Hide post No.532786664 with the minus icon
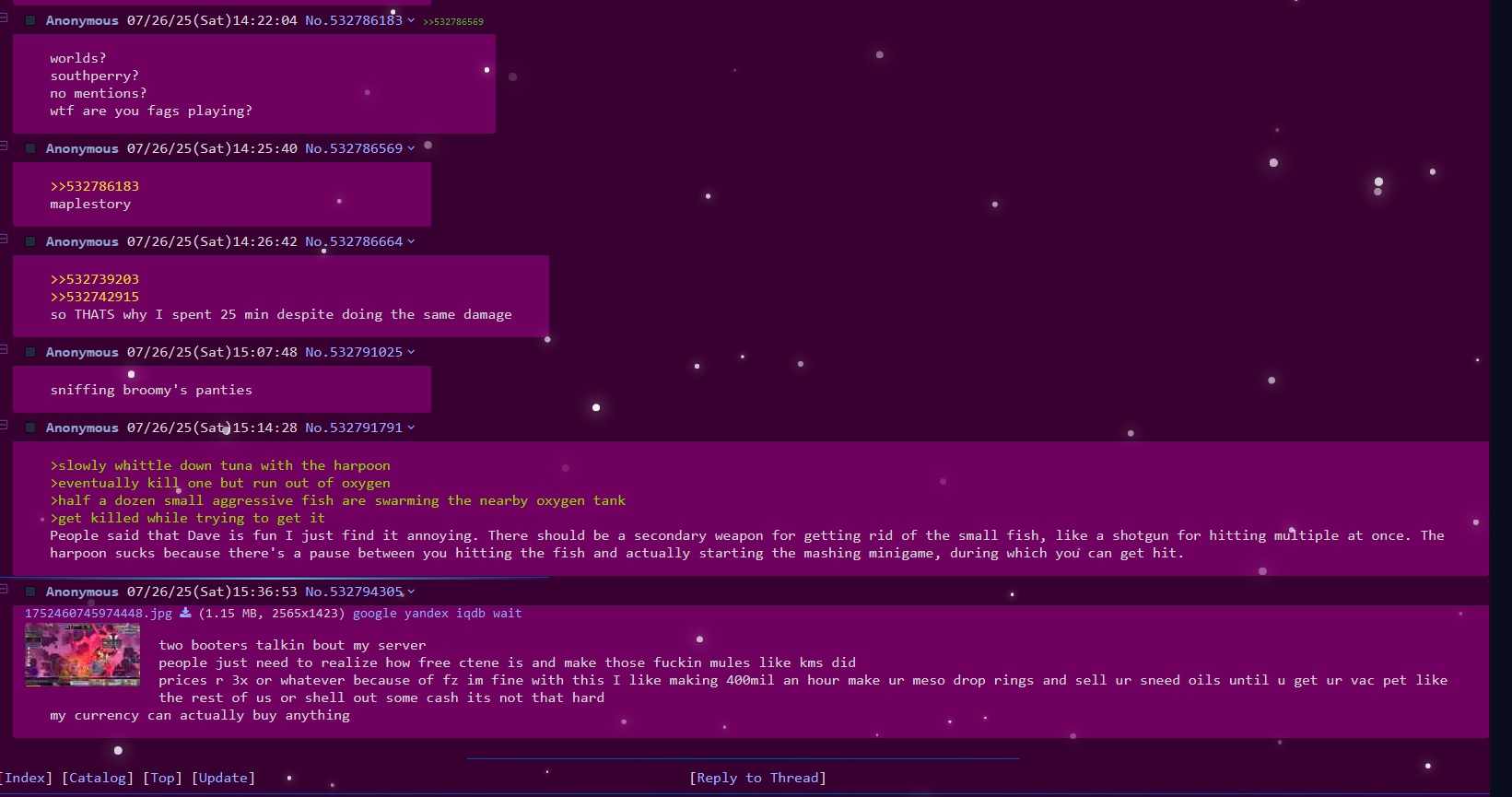Screen dimensions: 1512x797 (x=4, y=239)
